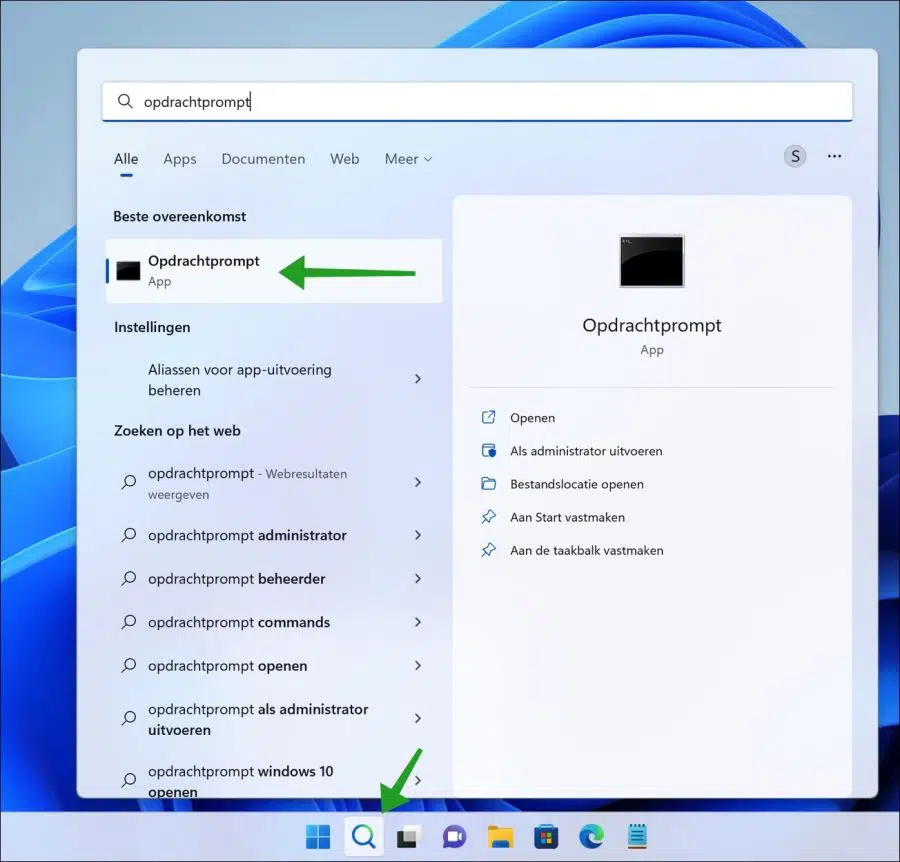The image size is (900, 862).
Task: Choose 'Aan Start vastmaken'
Action: [567, 518]
